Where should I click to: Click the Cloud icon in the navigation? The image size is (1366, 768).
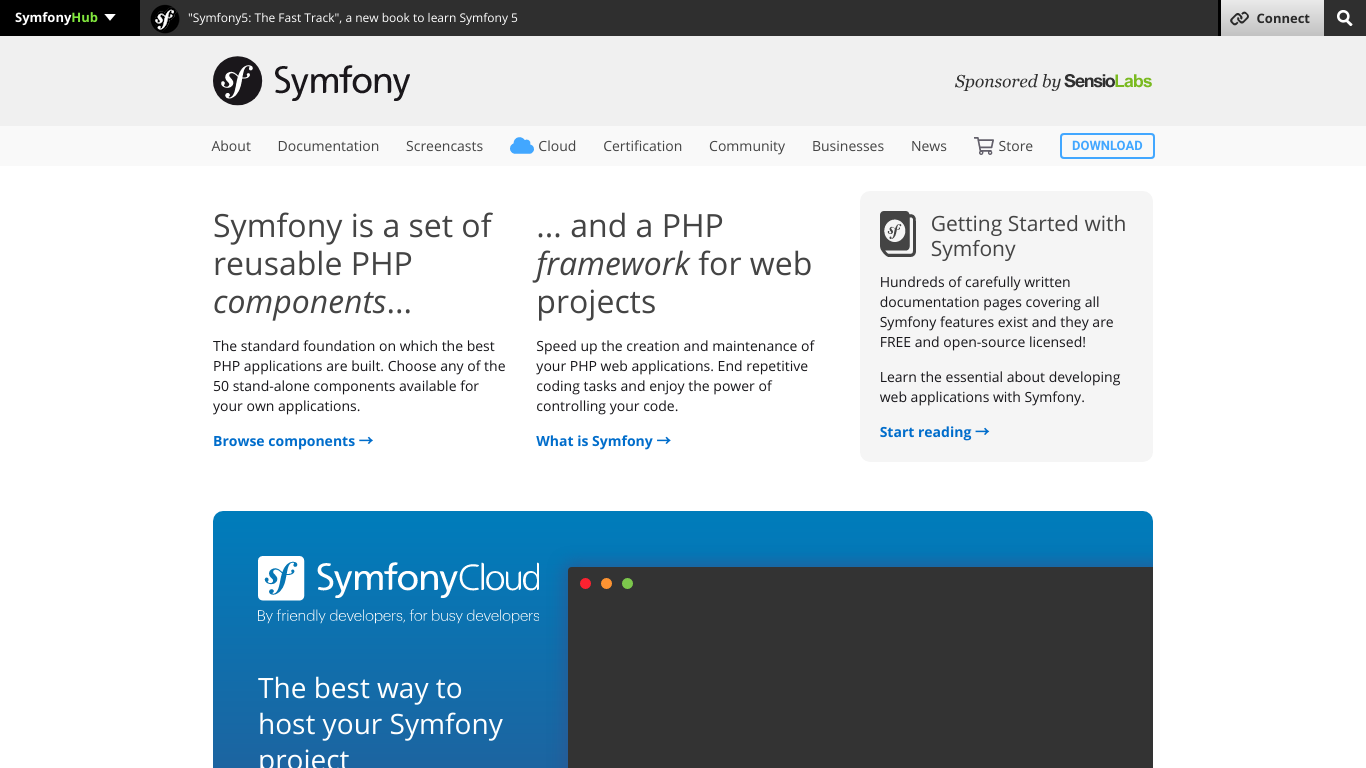521,146
